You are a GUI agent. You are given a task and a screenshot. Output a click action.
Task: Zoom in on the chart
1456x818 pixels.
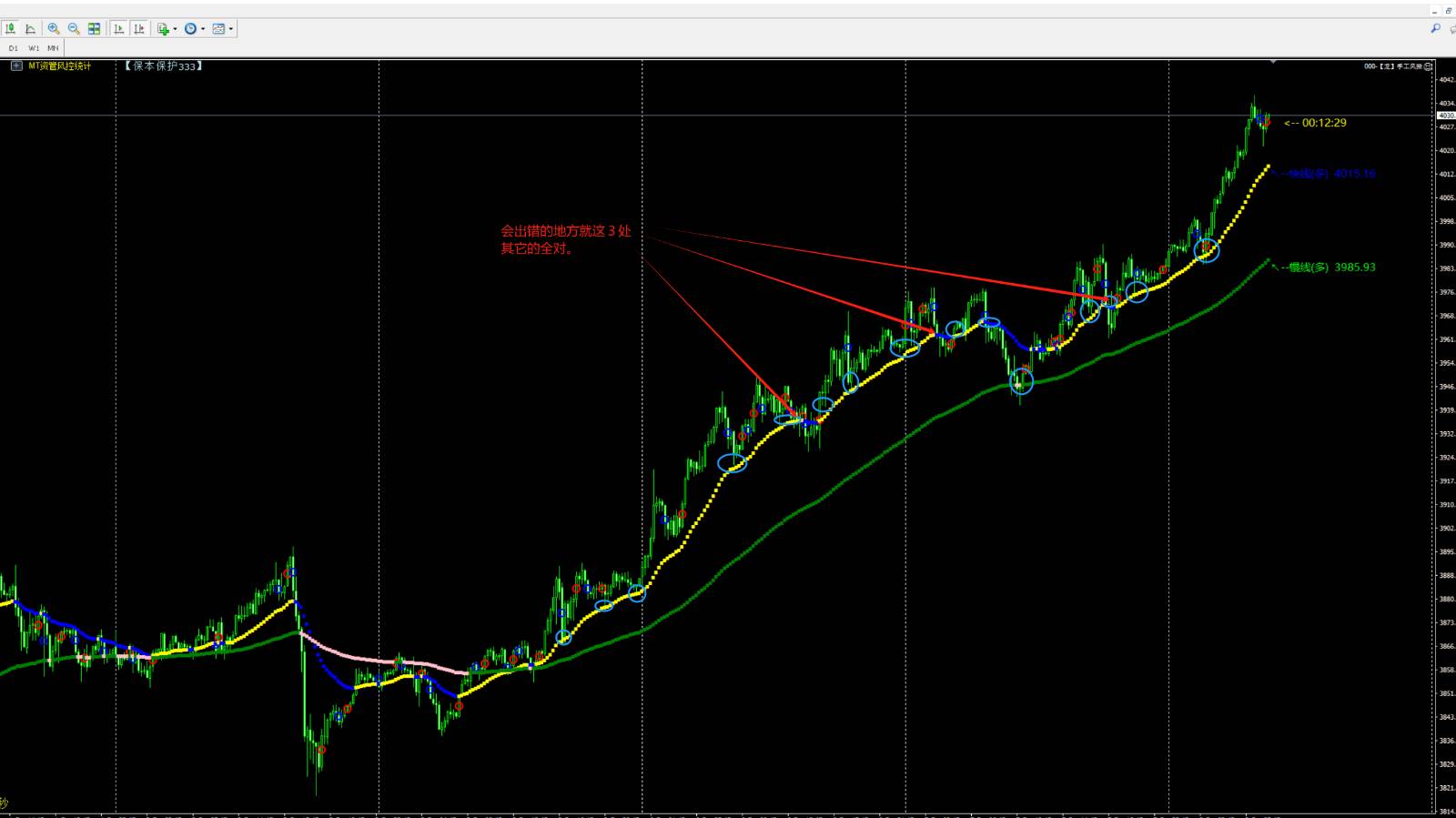(54, 29)
